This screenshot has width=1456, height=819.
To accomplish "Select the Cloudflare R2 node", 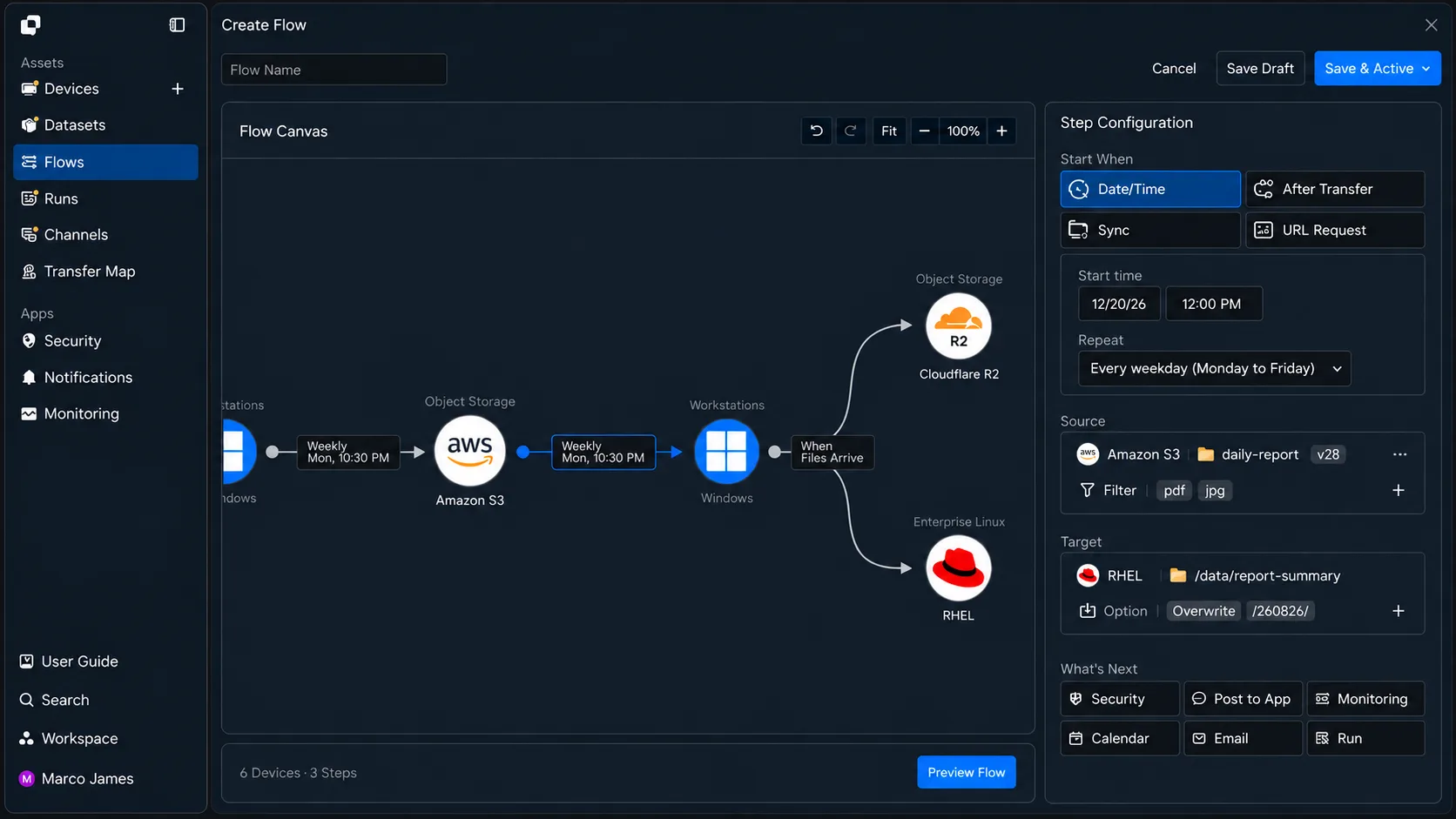I will tap(959, 326).
